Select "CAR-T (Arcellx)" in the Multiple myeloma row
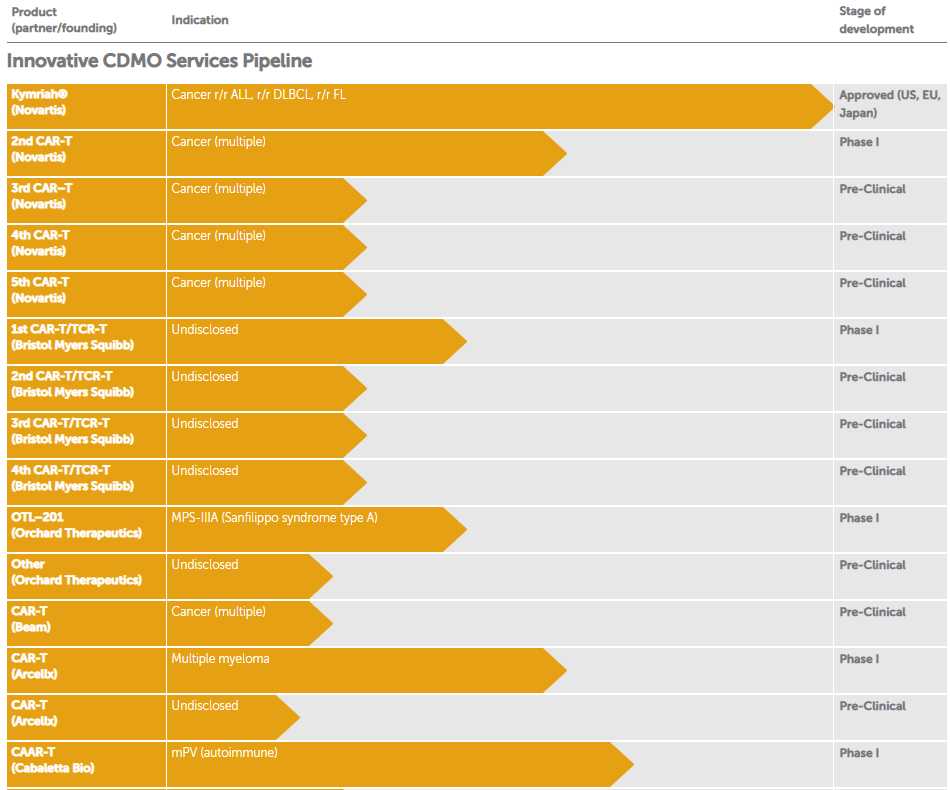The height and width of the screenshot is (790, 950). [x=87, y=671]
